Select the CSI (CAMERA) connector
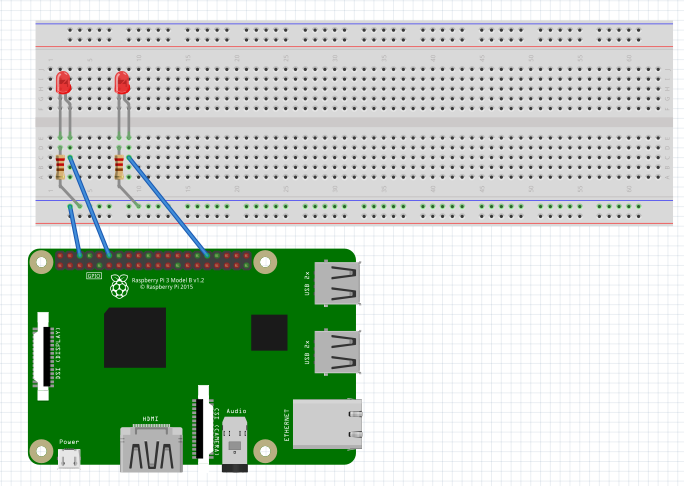The width and height of the screenshot is (684, 486). click(201, 428)
